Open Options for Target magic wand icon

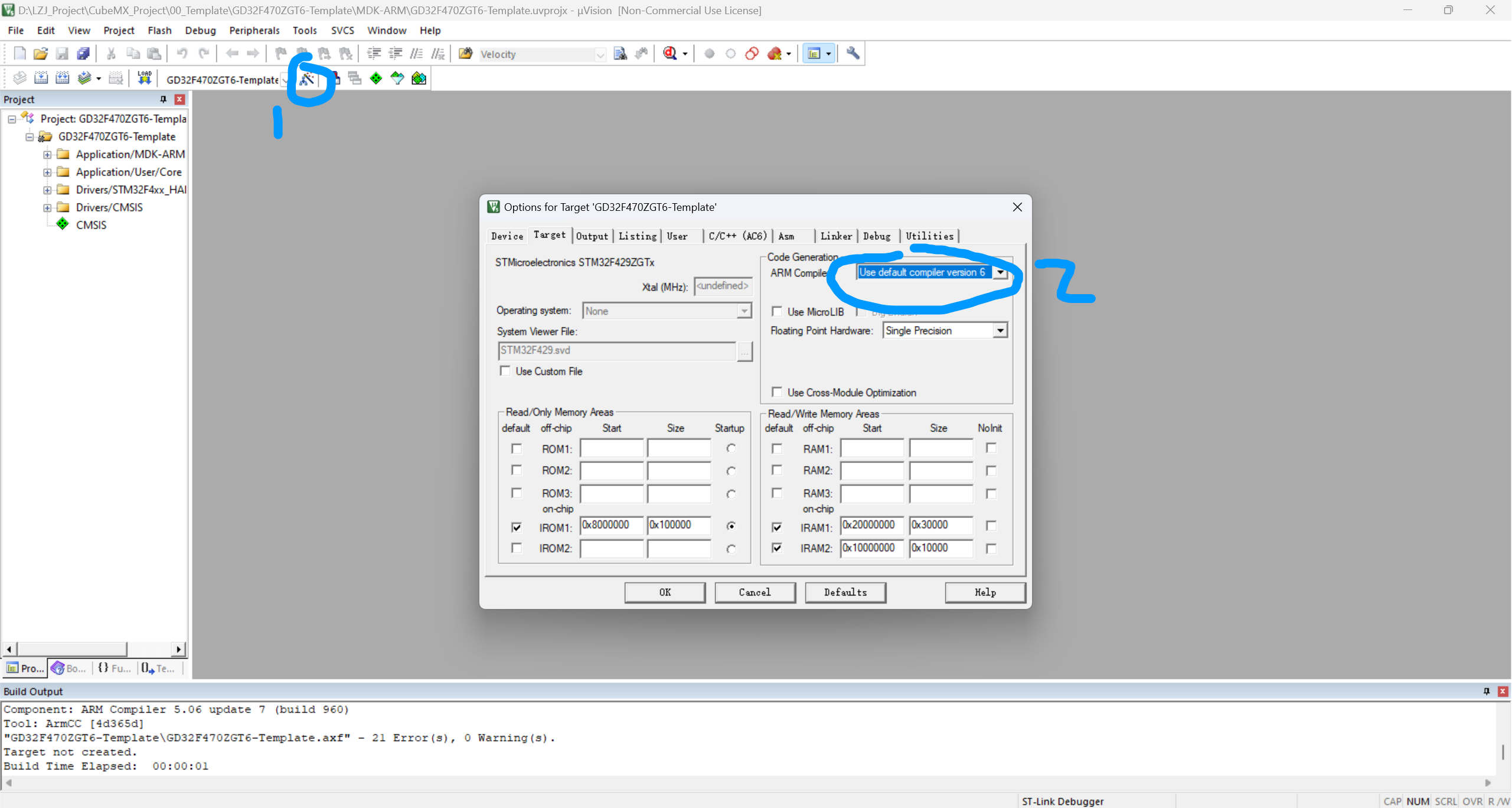pos(307,79)
